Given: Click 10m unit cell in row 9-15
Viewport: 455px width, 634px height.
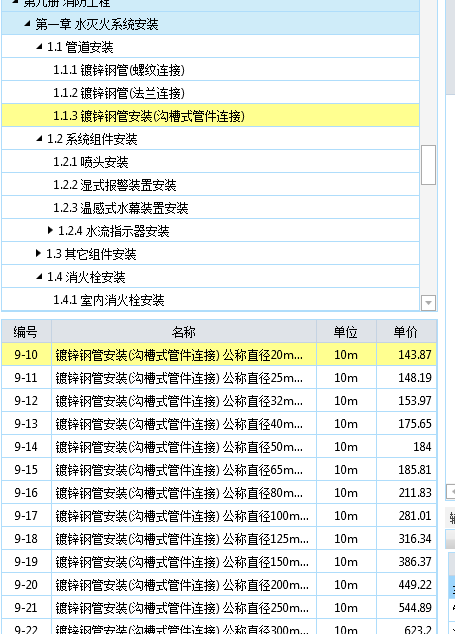Looking at the screenshot, I should tap(346, 470).
